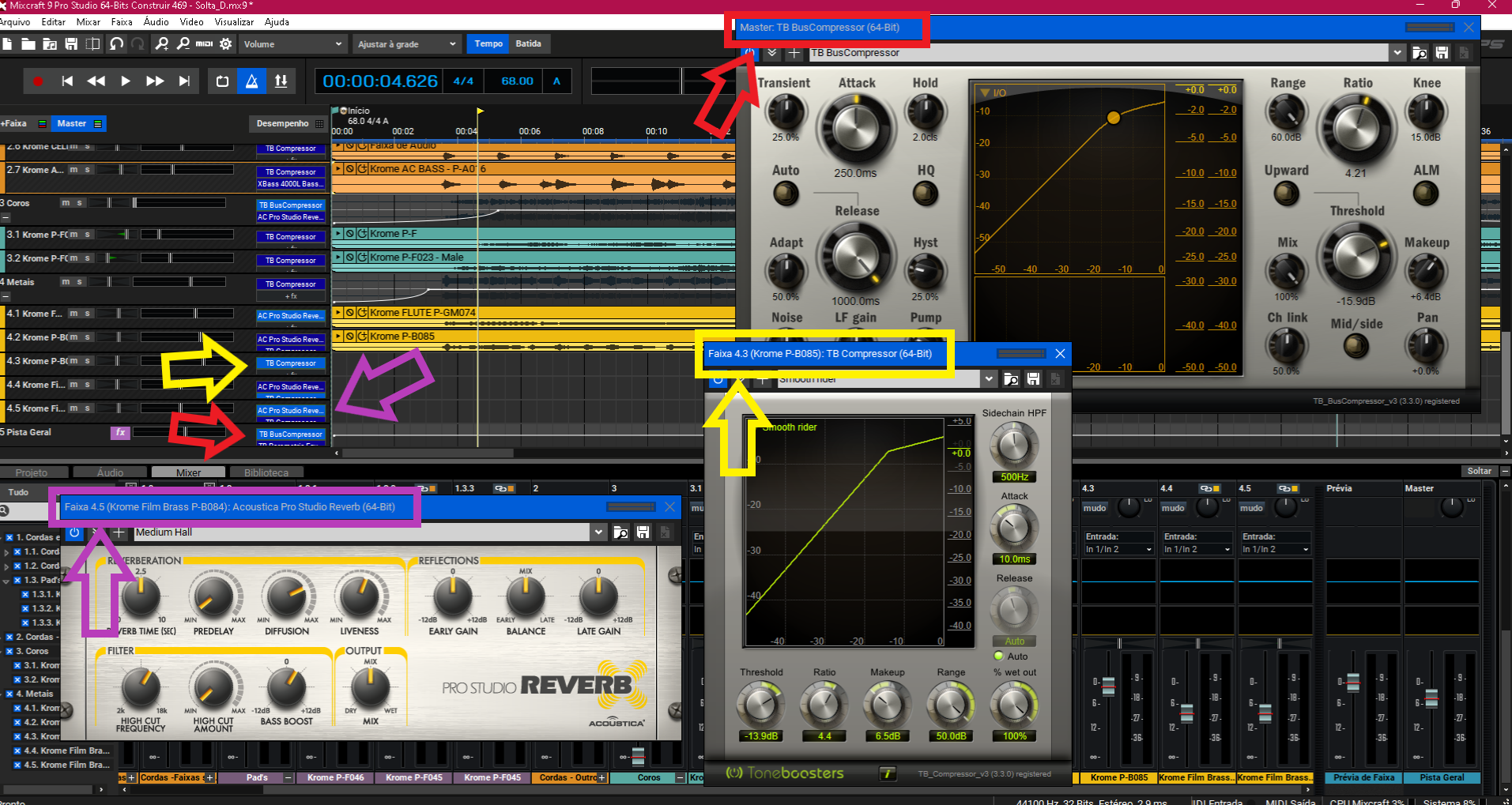The image size is (1512, 805).
Task: Toggle the Auto release option in TB Compressor
Action: [999, 656]
